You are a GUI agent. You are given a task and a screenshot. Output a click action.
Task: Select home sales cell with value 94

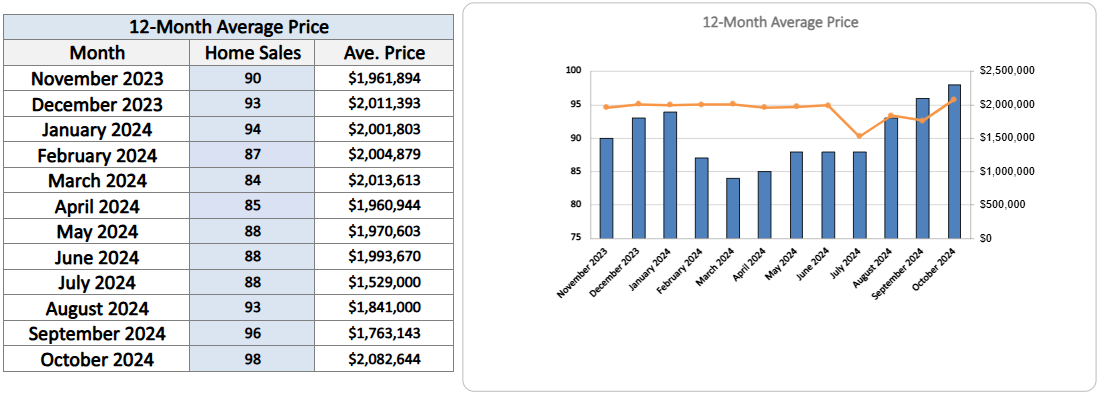(x=252, y=130)
